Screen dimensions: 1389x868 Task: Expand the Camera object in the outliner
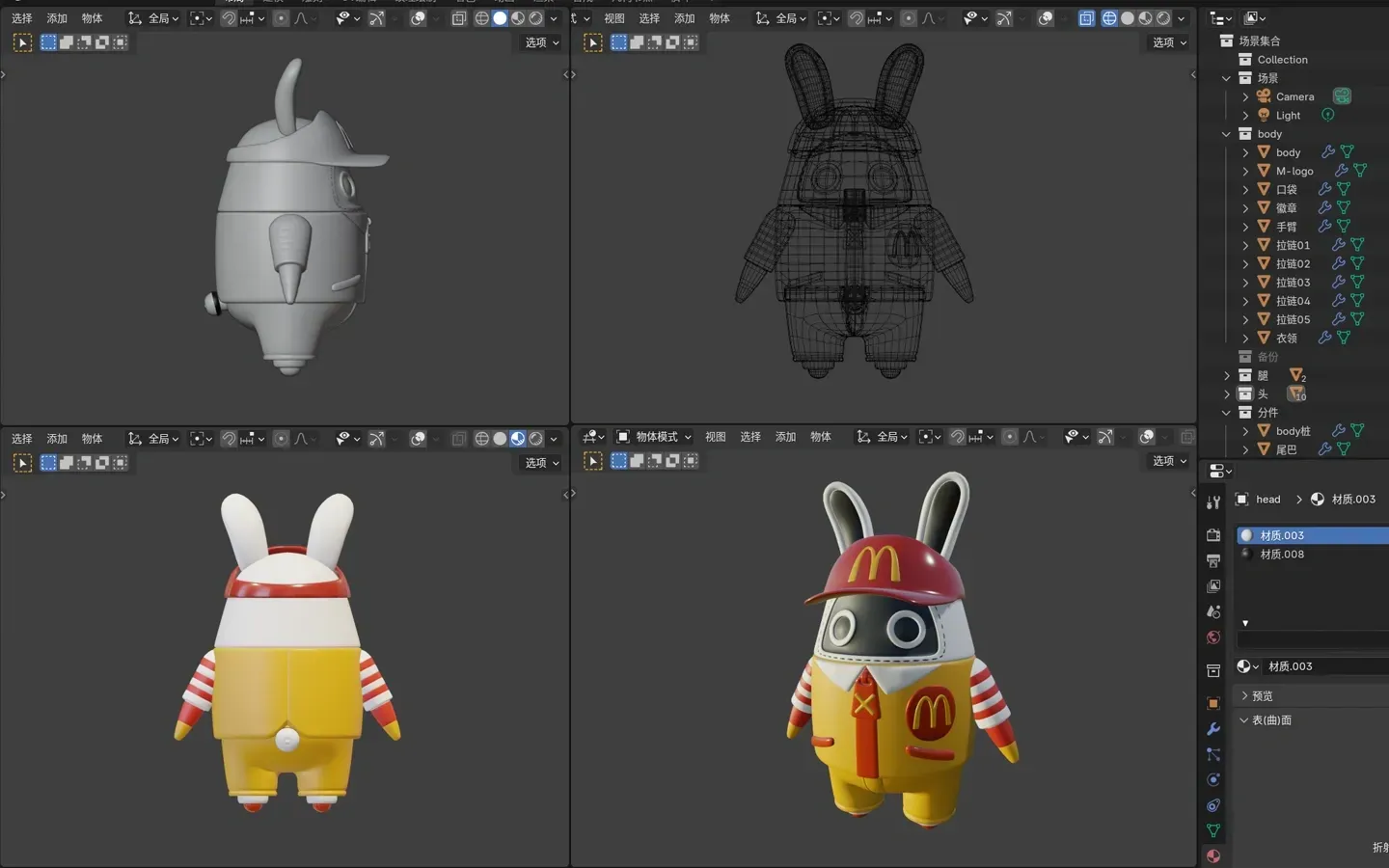coord(1245,96)
